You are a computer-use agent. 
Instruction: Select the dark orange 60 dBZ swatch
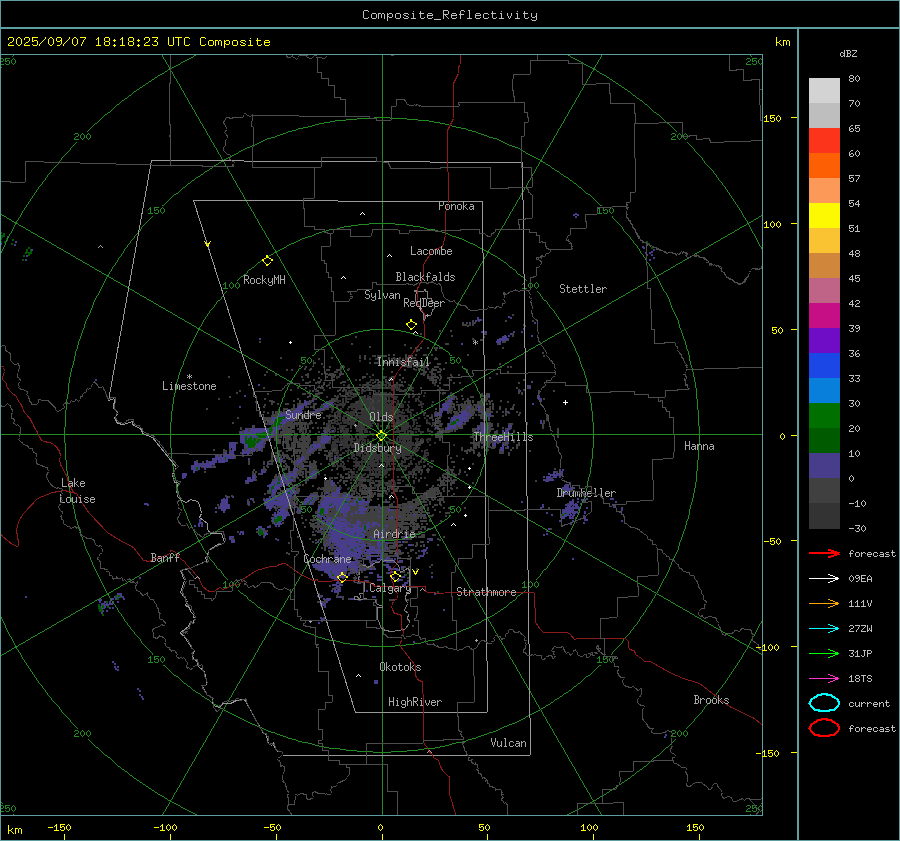(824, 165)
